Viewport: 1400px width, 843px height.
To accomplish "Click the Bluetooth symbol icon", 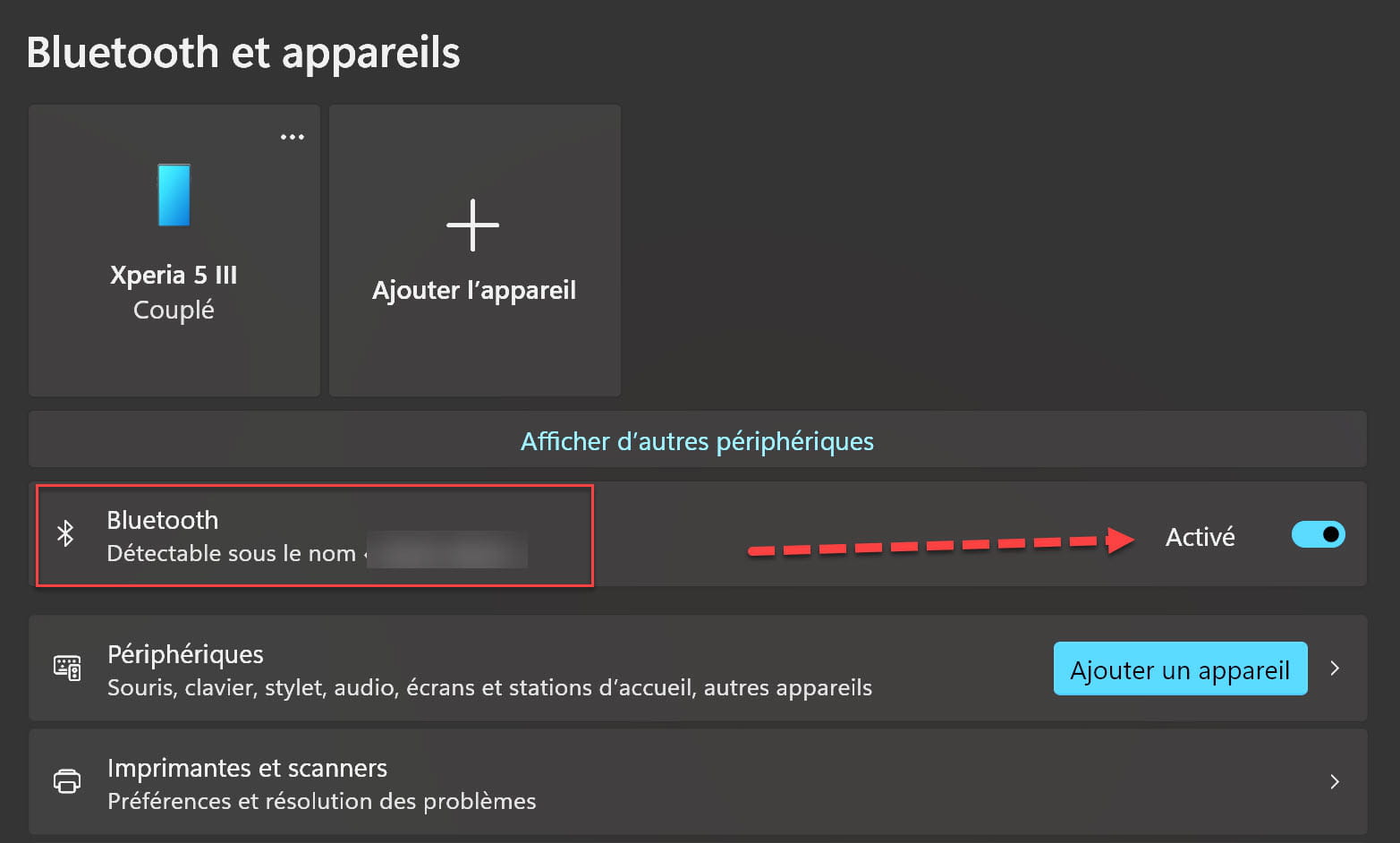I will click(65, 534).
